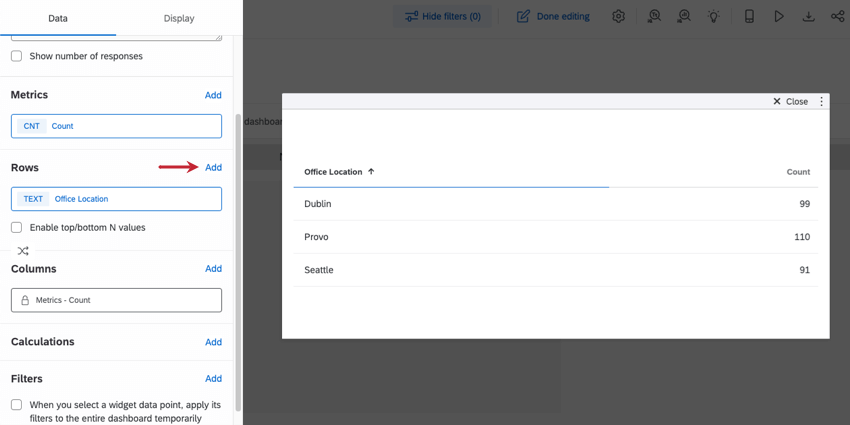Image resolution: width=850 pixels, height=425 pixels.
Task: Click the download export icon
Action: (808, 16)
